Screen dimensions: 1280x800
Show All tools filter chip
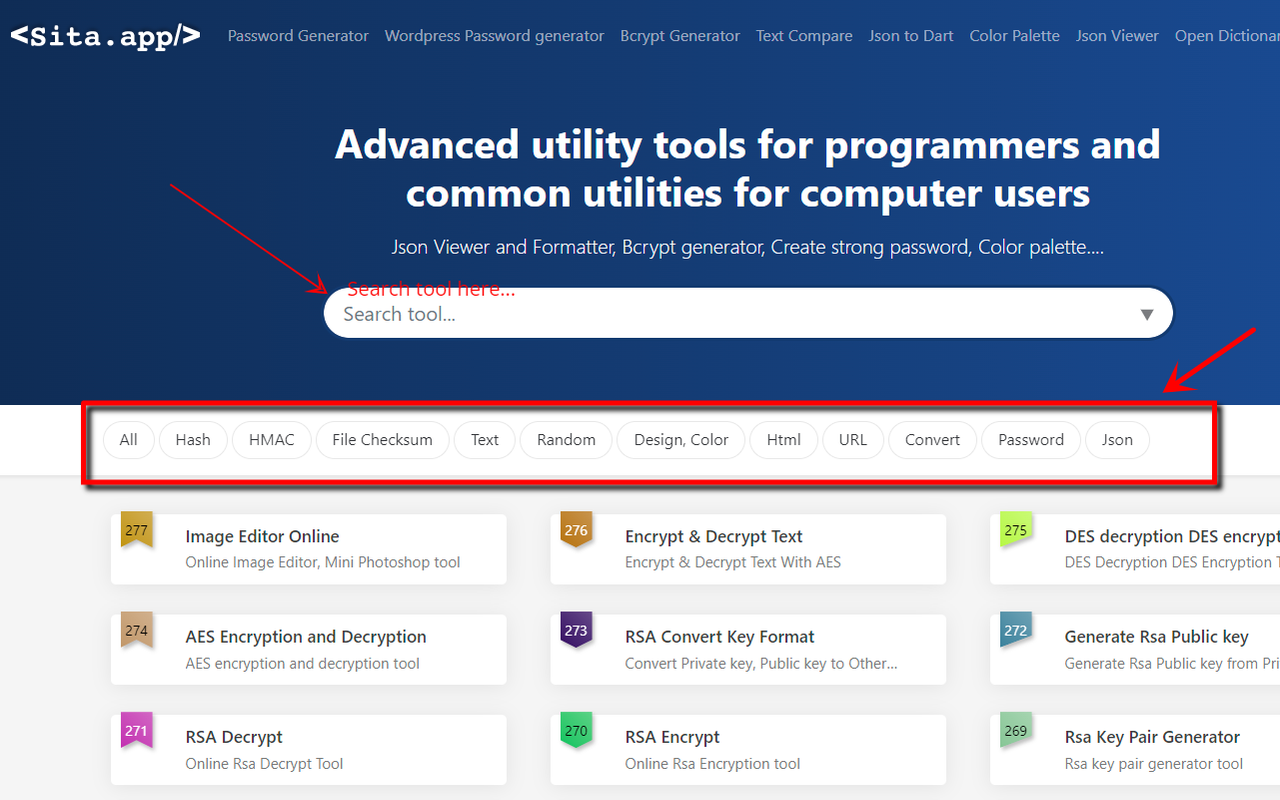point(128,440)
